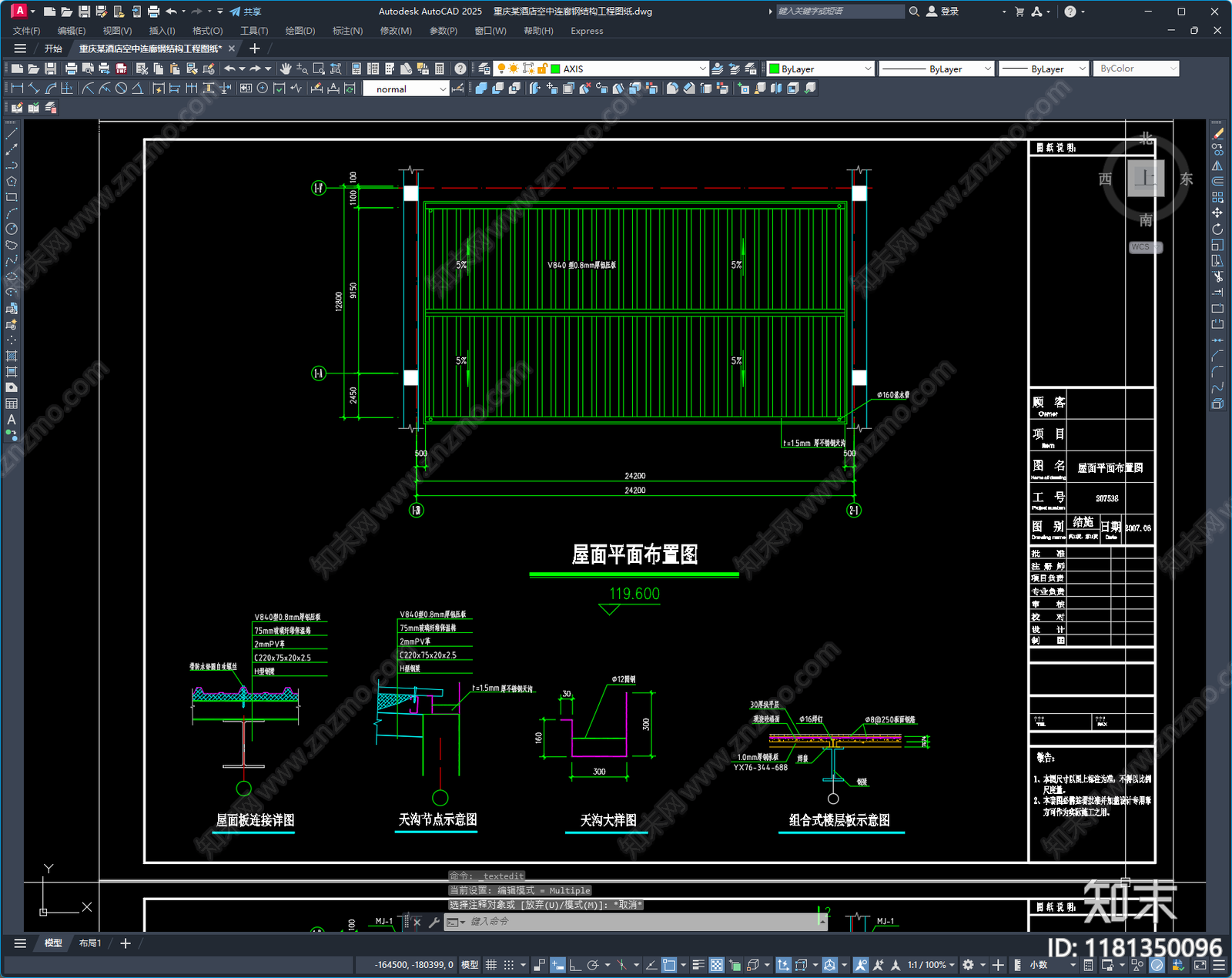Click the Erase tool in right toolbar
1232x978 pixels.
(1217, 134)
